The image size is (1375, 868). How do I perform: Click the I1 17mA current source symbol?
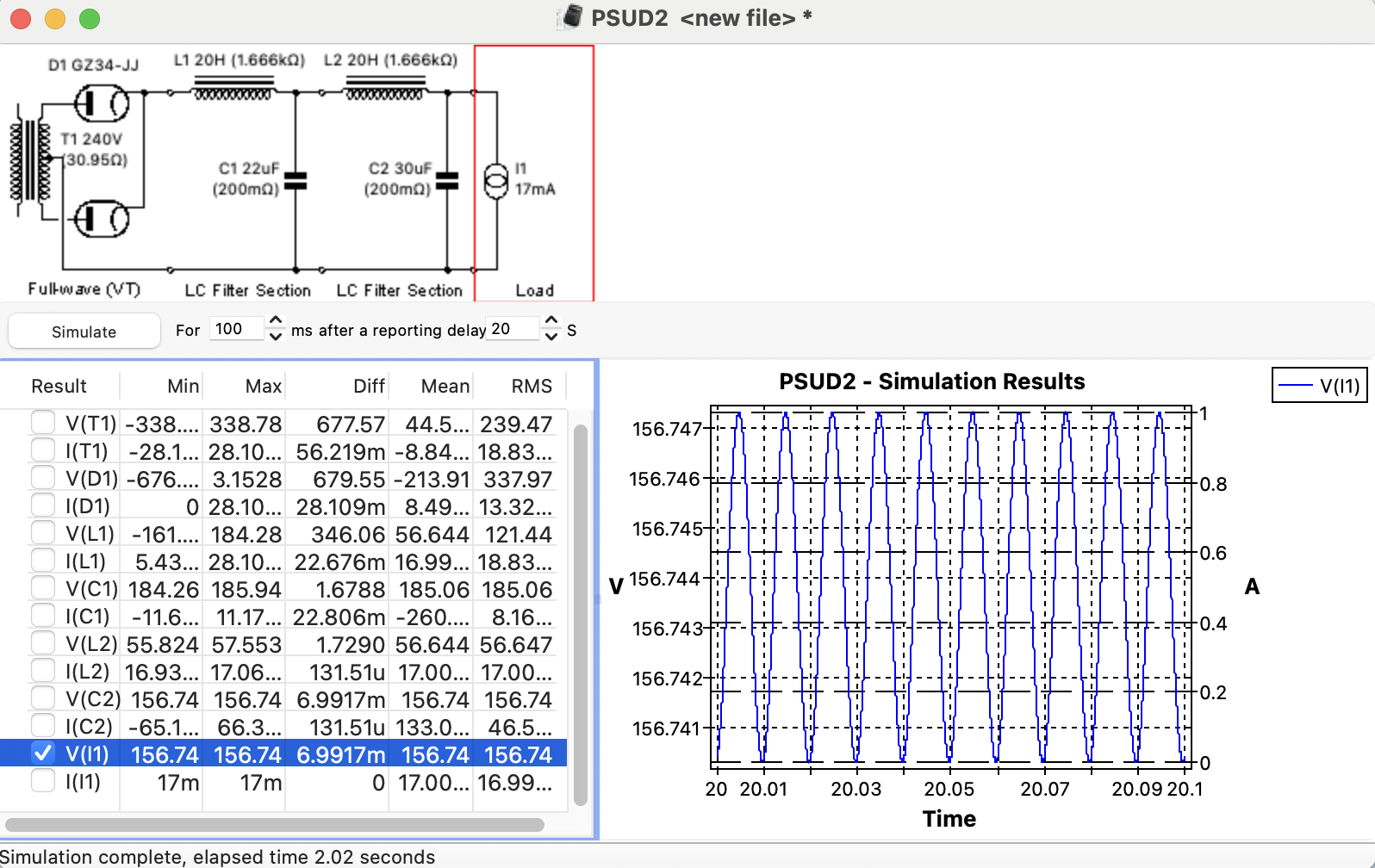(496, 181)
